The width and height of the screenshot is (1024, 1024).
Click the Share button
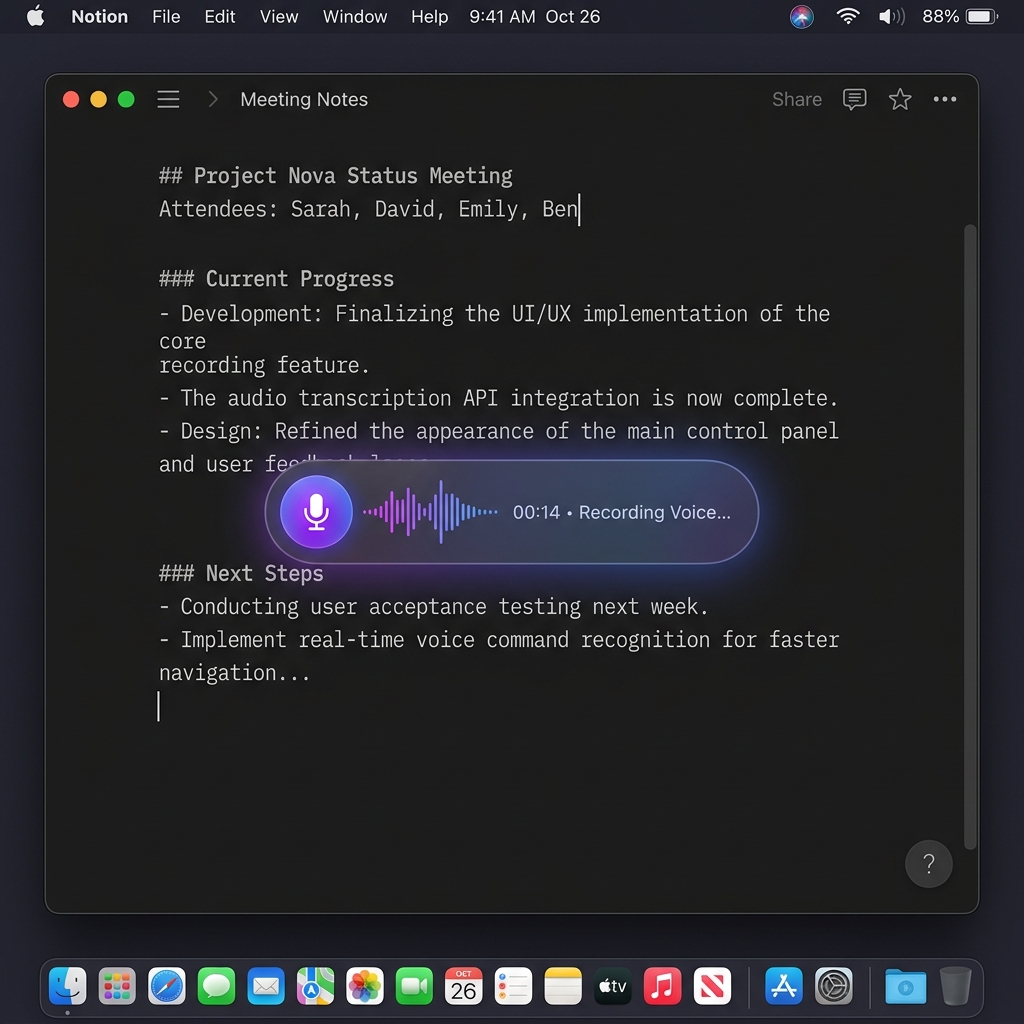tap(796, 99)
